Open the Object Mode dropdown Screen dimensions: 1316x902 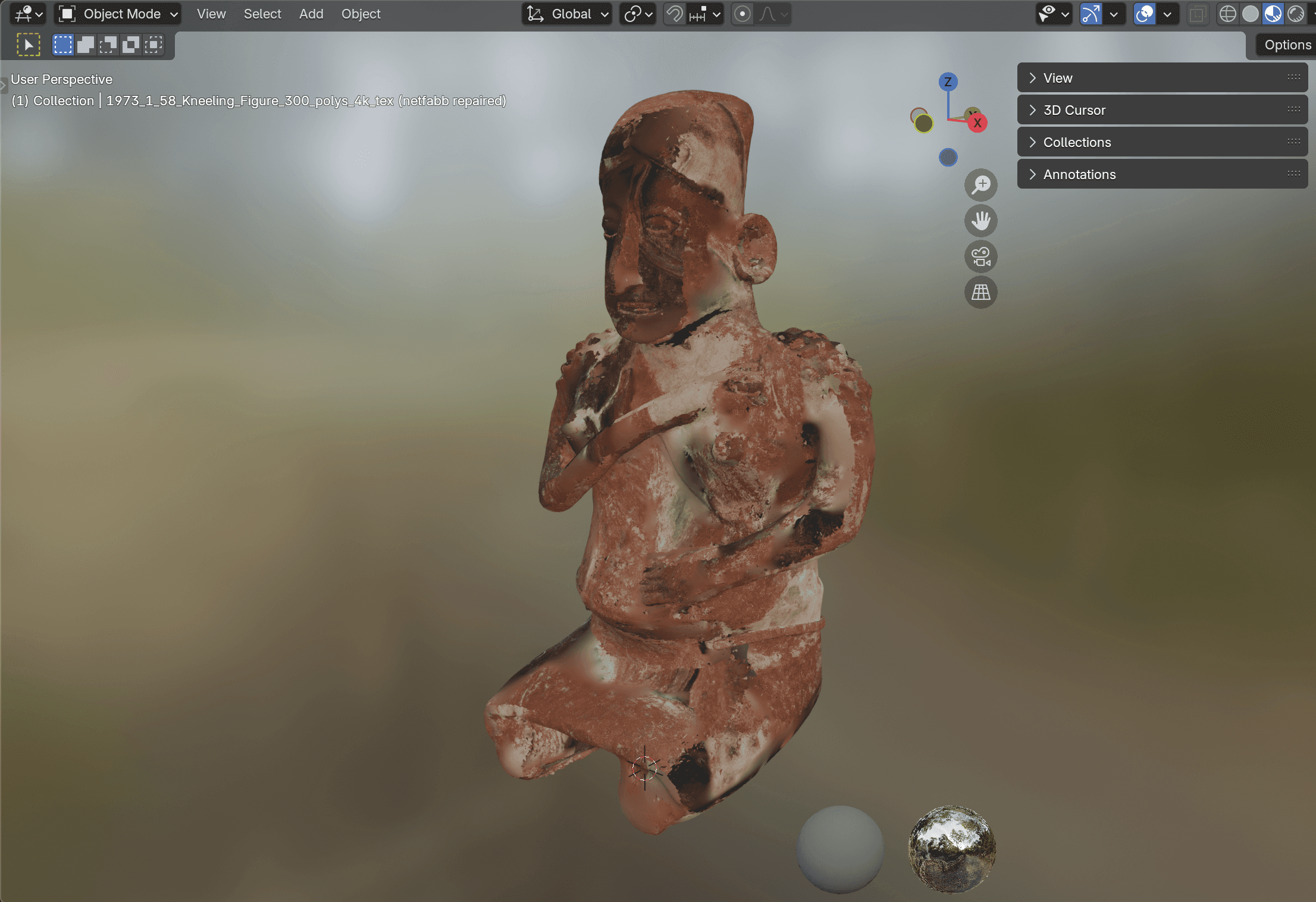[118, 14]
